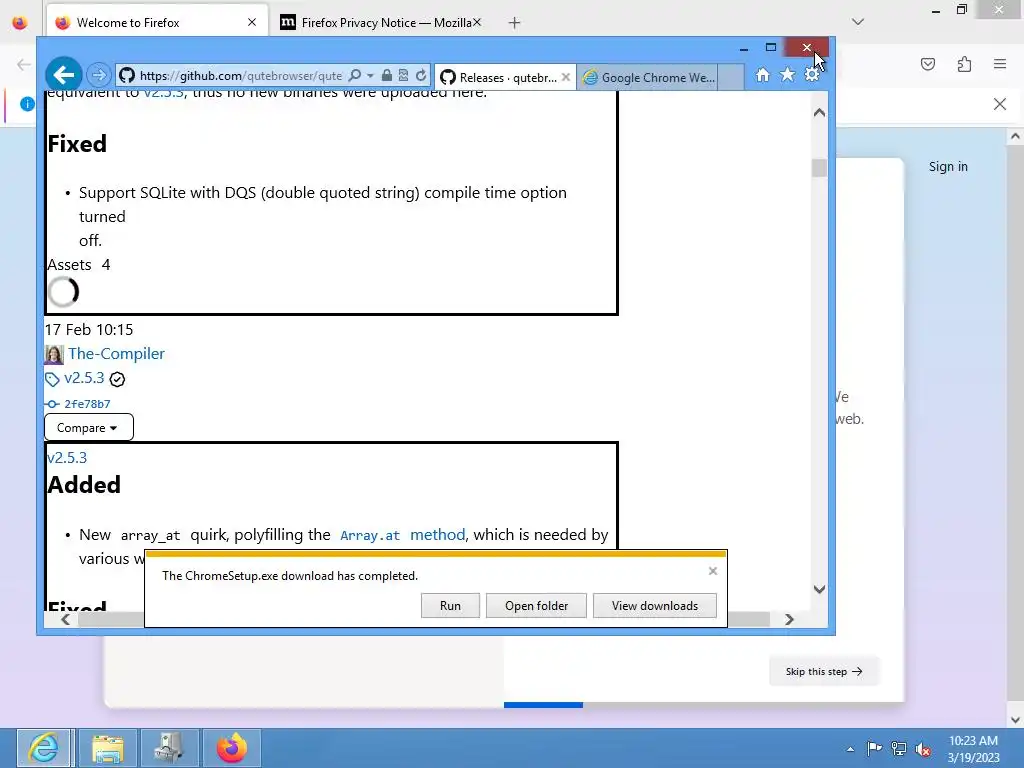
Task: Switch to Firefox Privacy Notice tab
Action: click(381, 23)
